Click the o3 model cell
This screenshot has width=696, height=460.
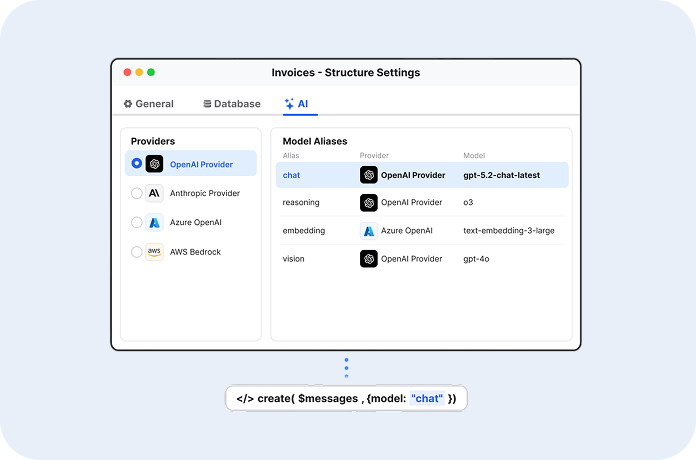pos(468,202)
